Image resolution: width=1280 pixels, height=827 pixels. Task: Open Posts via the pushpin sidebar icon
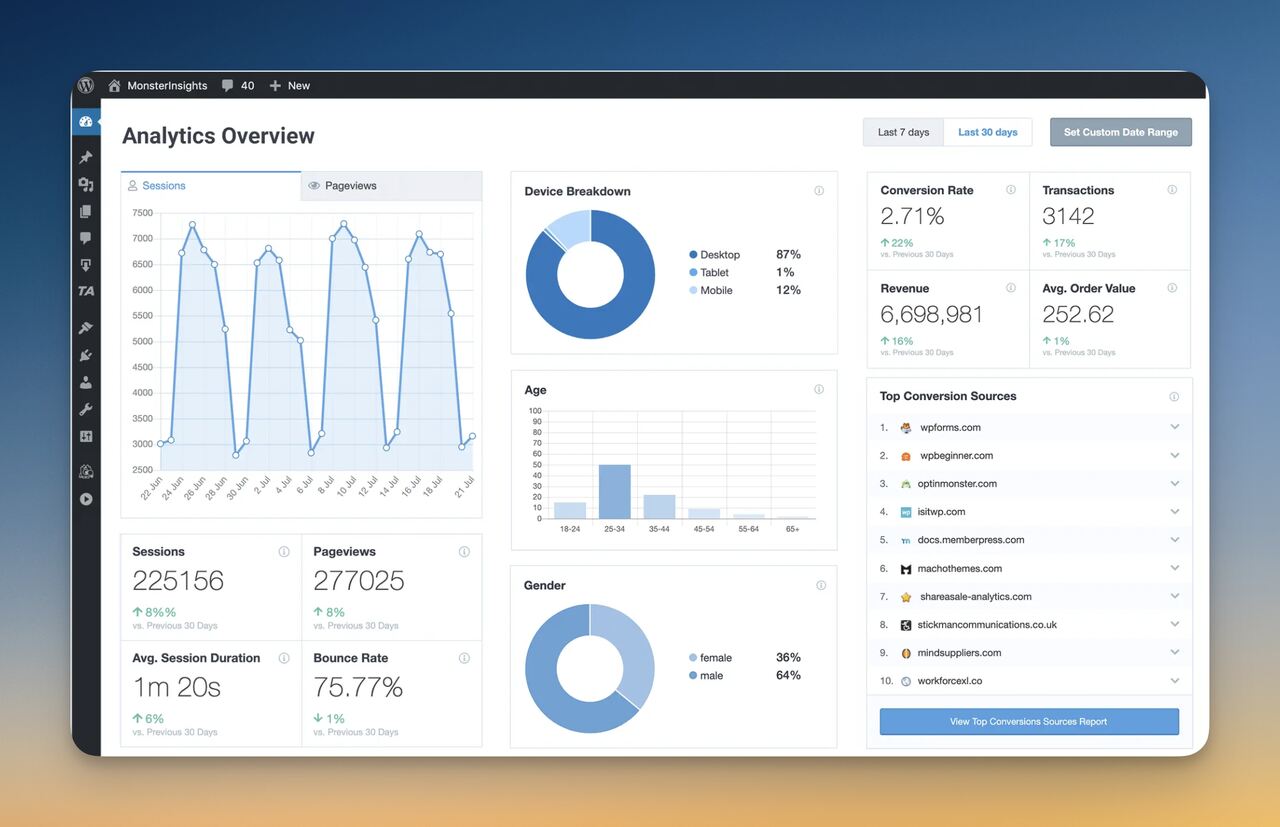86,158
